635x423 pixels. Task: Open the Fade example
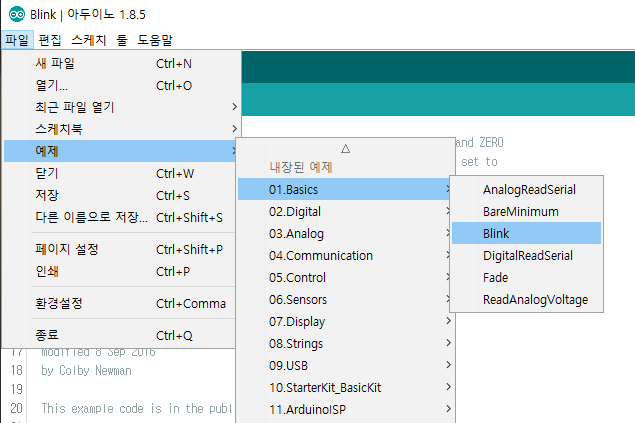click(526, 277)
